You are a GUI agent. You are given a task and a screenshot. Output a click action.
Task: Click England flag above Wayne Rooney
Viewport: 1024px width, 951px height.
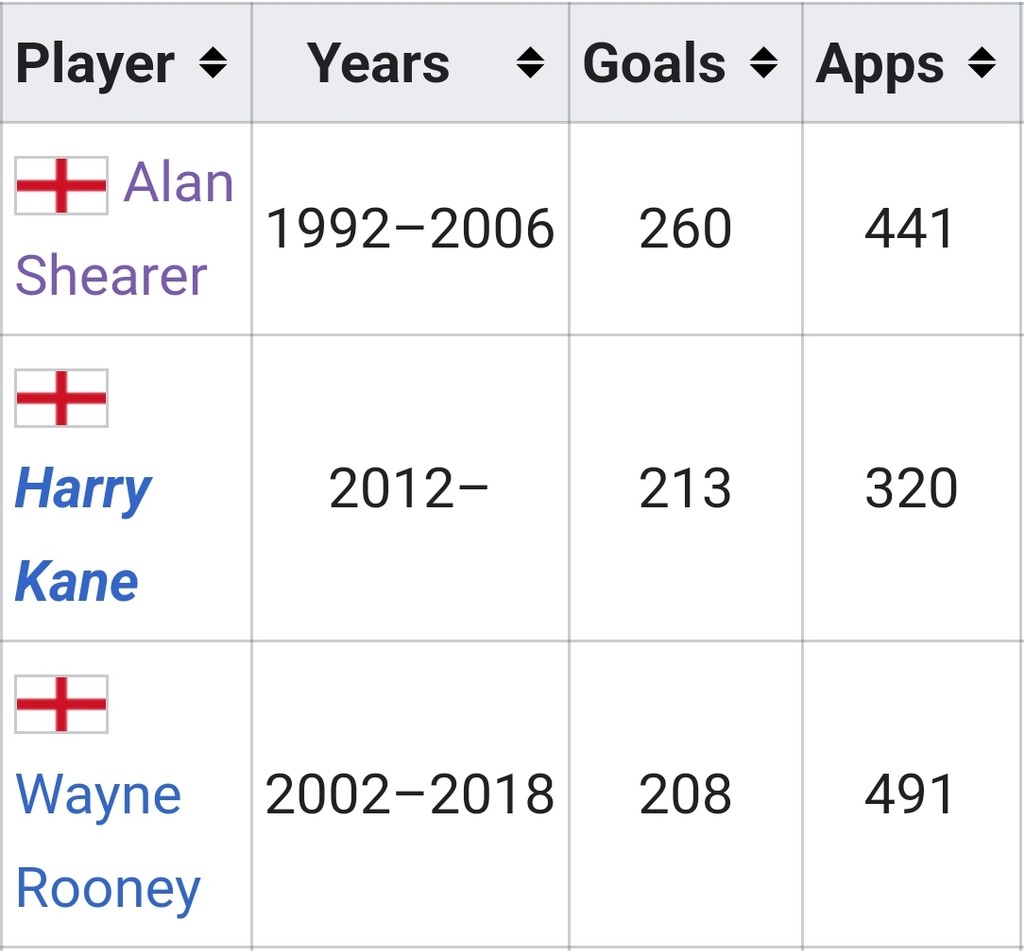61,704
